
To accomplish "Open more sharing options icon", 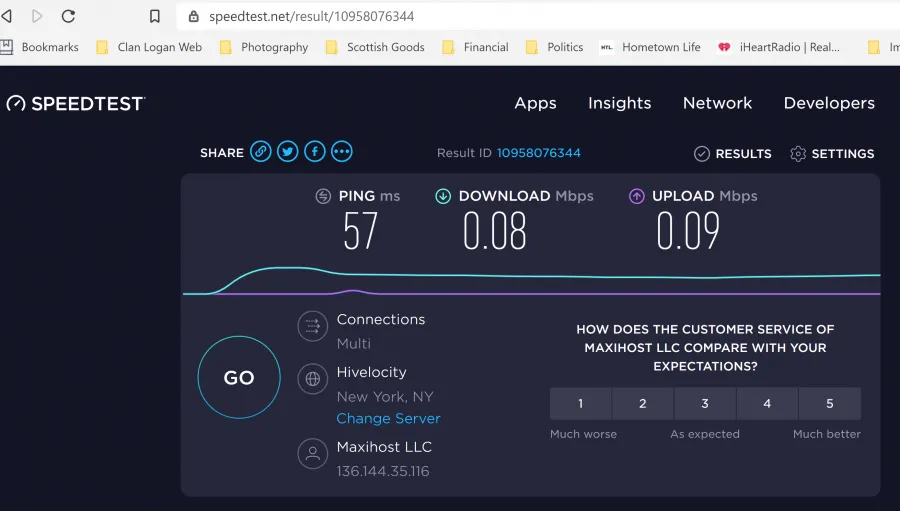I will pos(342,152).
